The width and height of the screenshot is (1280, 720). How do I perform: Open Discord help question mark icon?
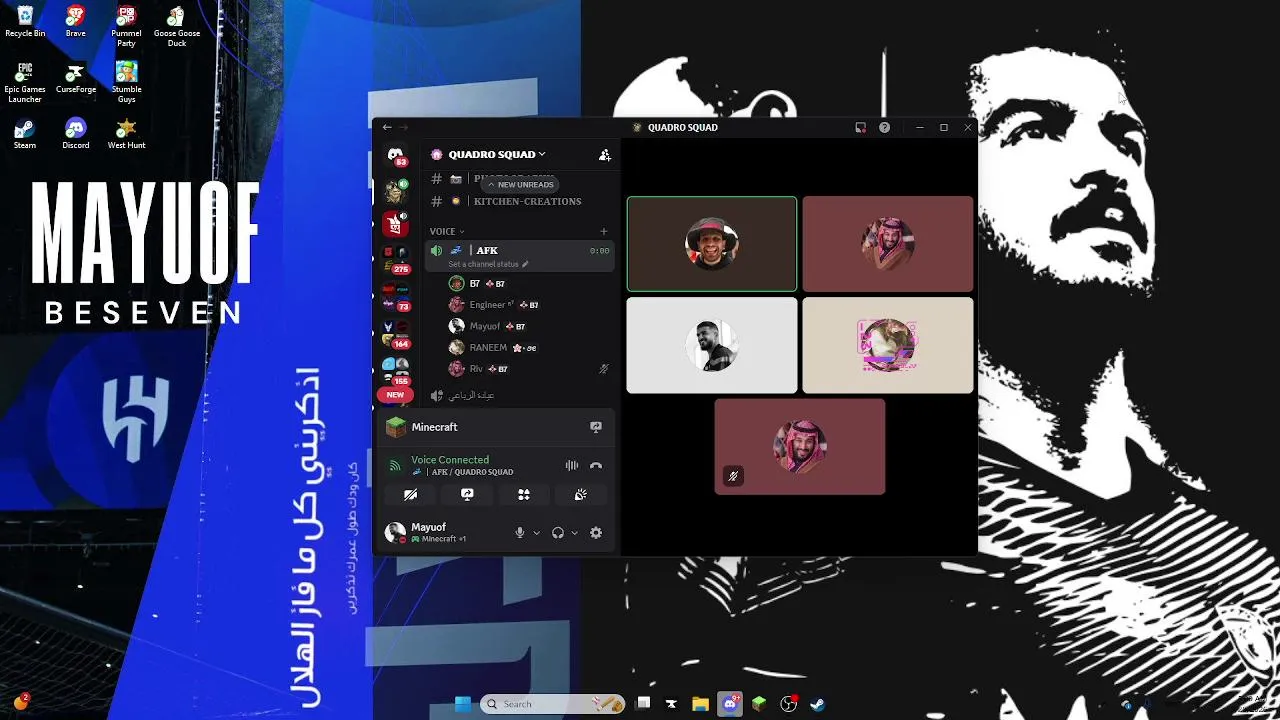[x=884, y=127]
